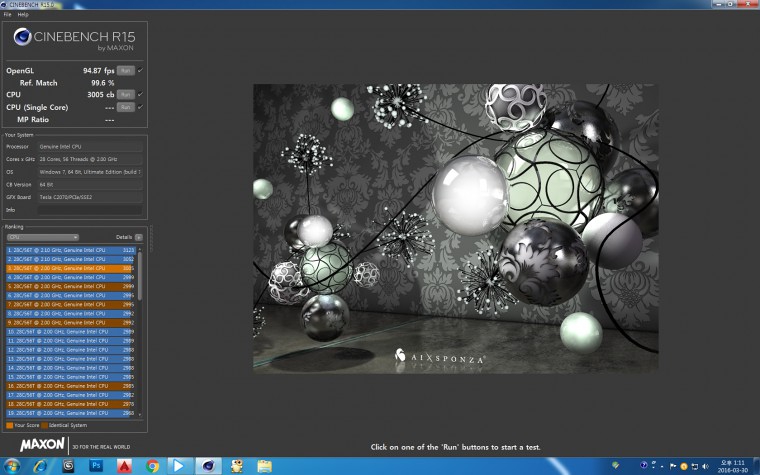The height and width of the screenshot is (475, 760).
Task: Click the brown Identical System legend swatch
Action: pos(45,425)
